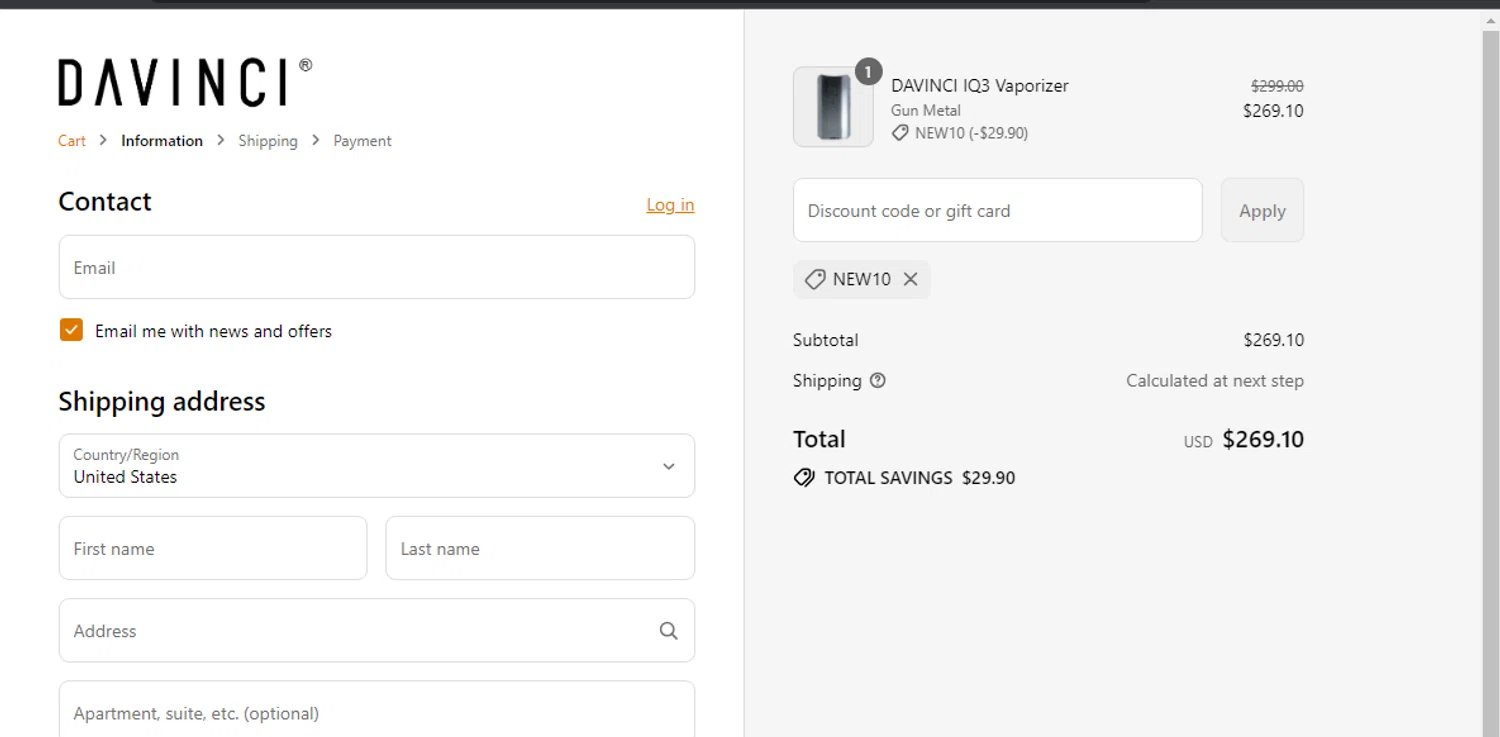This screenshot has height=737, width=1500.
Task: Click the Calculated at next step text
Action: click(x=1215, y=381)
